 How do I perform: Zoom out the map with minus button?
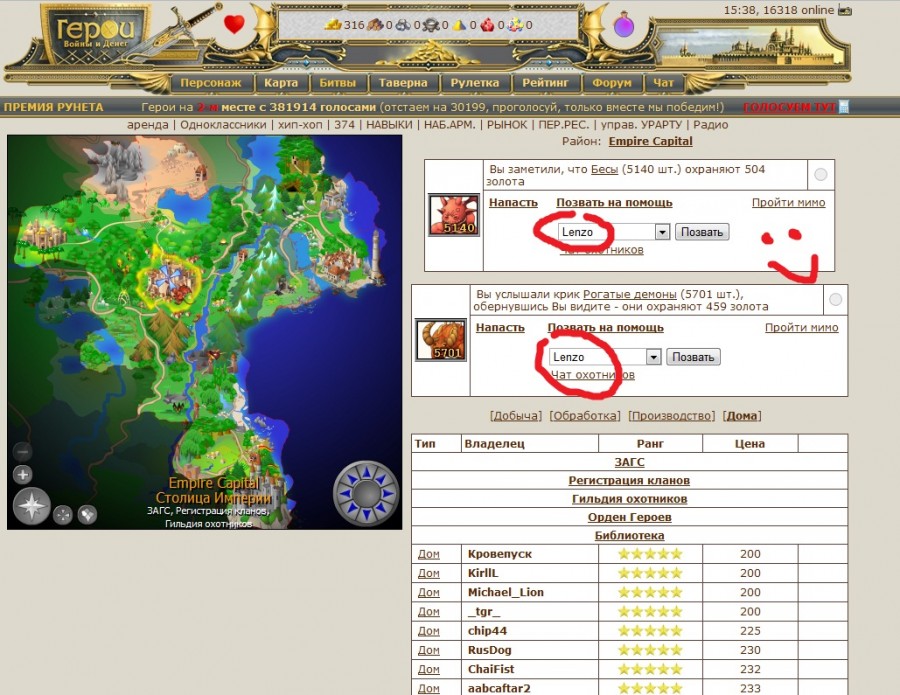click(23, 452)
